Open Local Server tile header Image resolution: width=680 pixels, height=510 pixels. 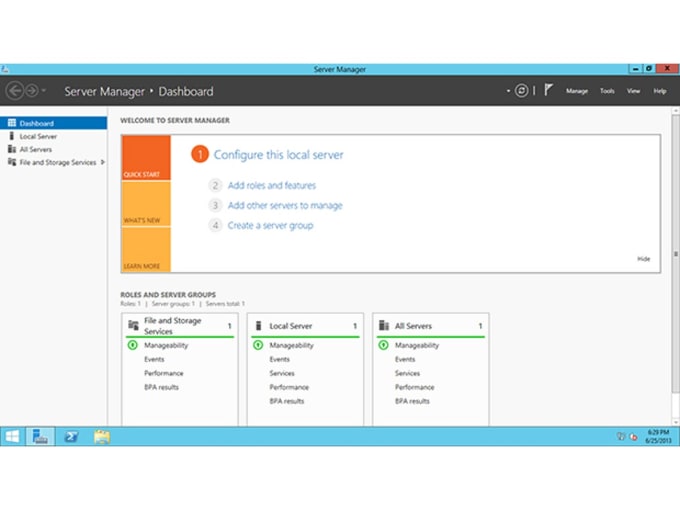tap(305, 326)
